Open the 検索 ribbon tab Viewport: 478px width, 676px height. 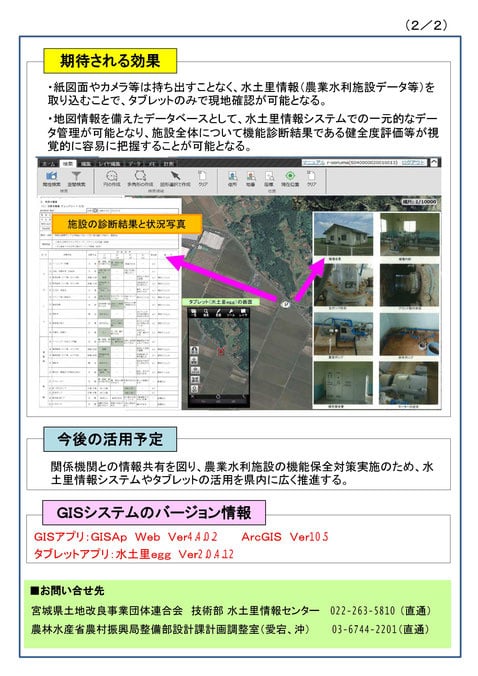pos(68,164)
